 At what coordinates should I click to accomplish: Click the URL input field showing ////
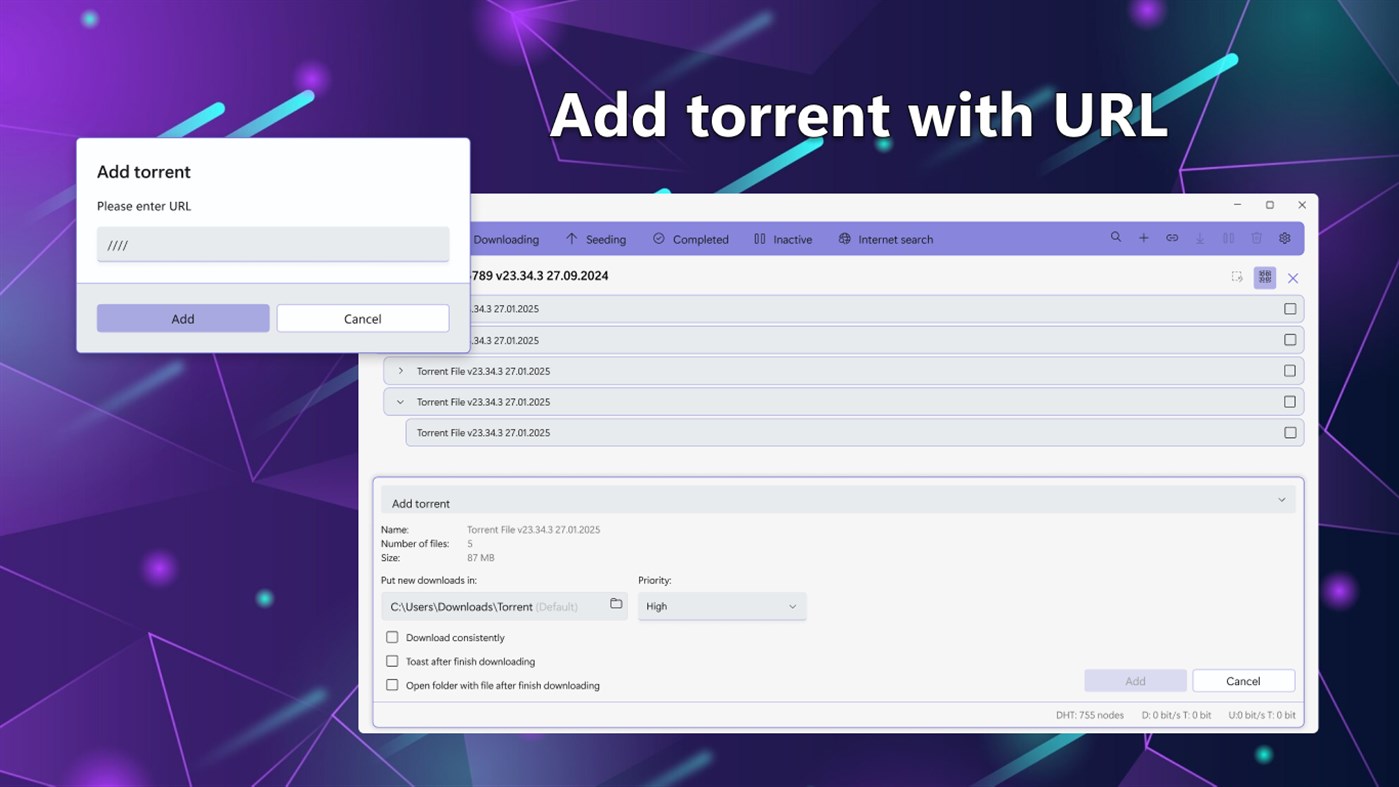tap(272, 244)
